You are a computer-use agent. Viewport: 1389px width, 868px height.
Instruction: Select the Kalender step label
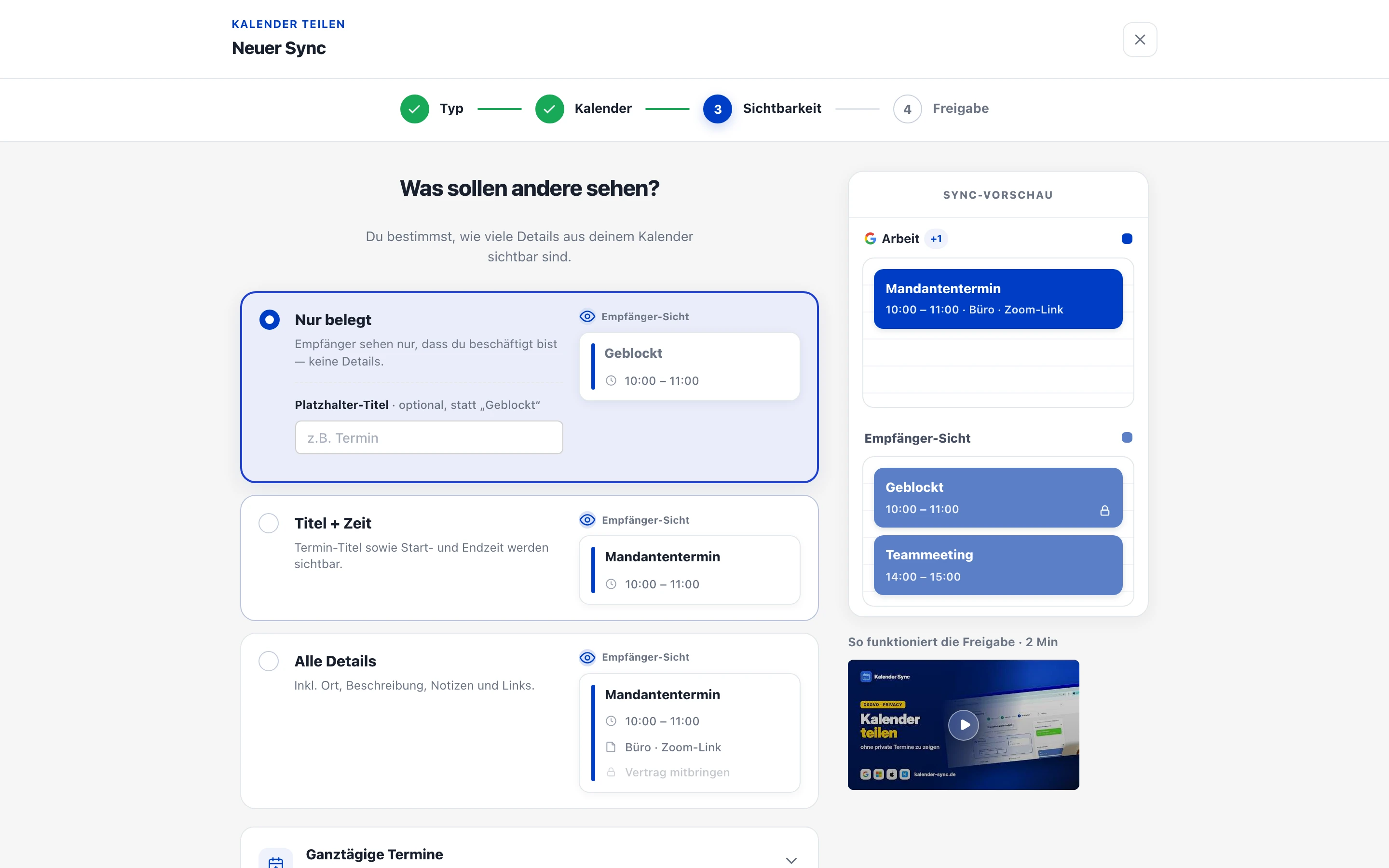pyautogui.click(x=603, y=108)
